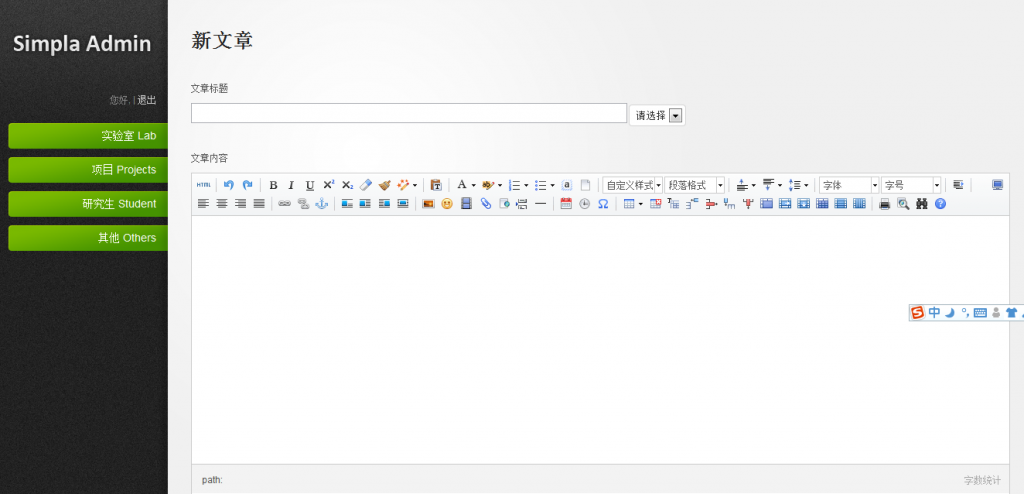Click the insert table grid icon
The height and width of the screenshot is (494, 1024).
[x=629, y=204]
